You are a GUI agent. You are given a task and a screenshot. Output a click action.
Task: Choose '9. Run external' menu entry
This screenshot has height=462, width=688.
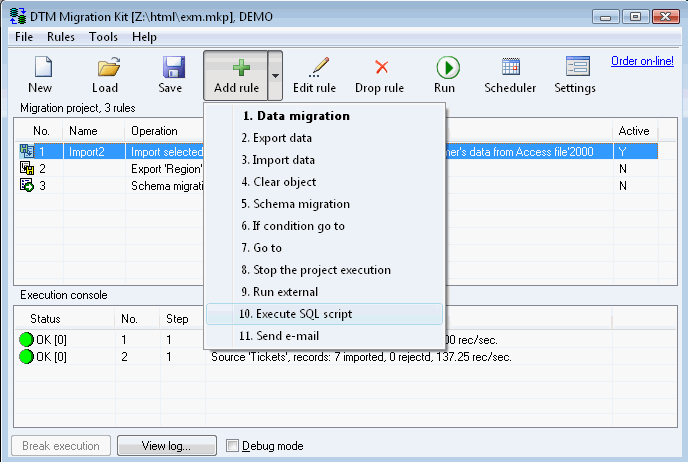pyautogui.click(x=324, y=291)
